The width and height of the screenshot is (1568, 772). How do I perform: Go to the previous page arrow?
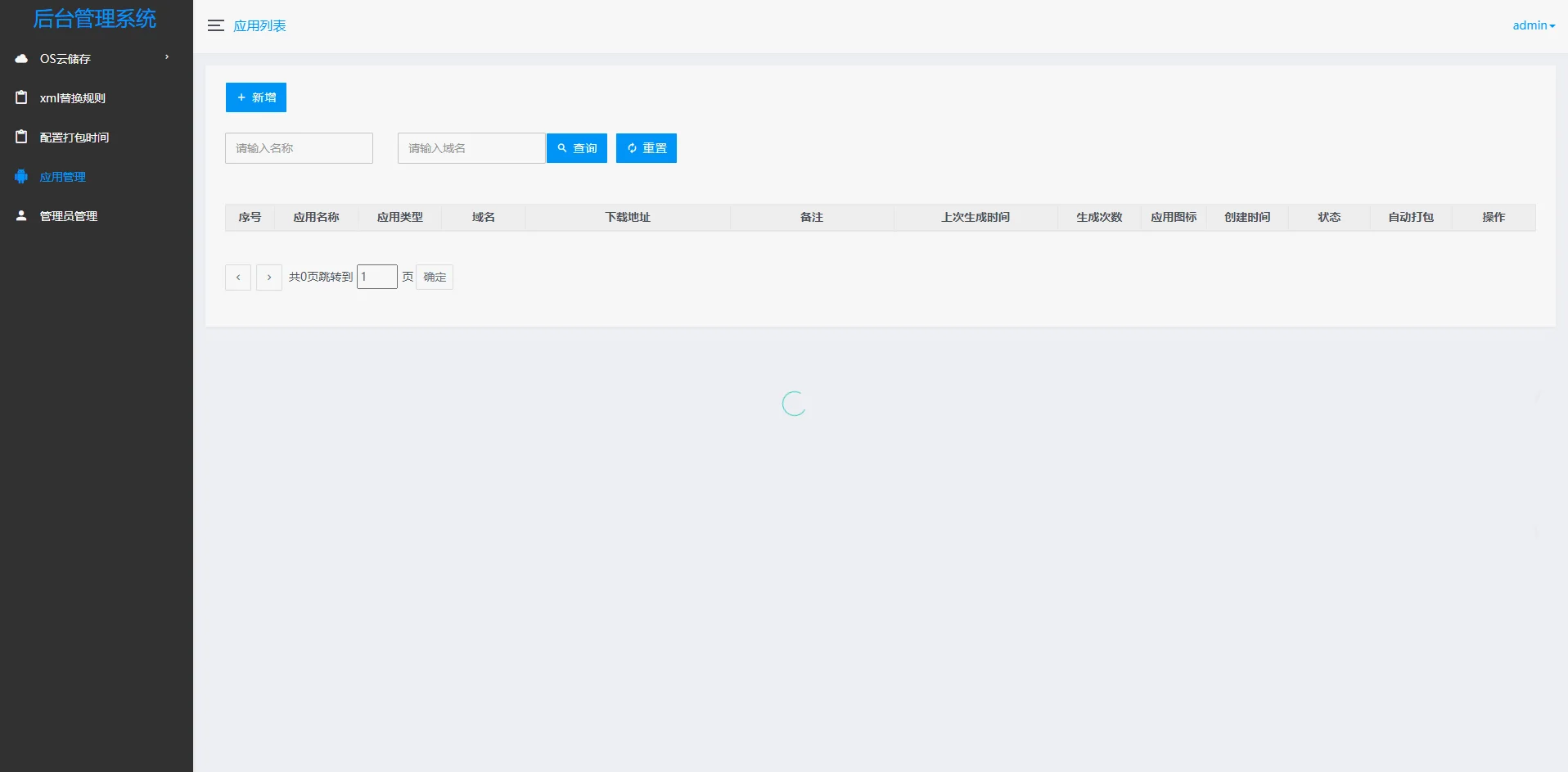pos(238,278)
